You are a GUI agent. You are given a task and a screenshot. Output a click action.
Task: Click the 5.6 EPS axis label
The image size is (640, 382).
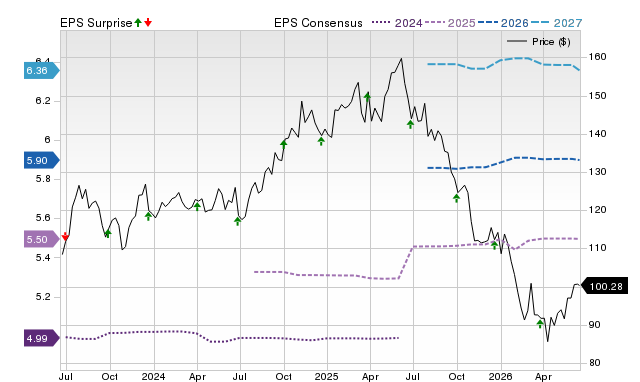tap(43, 218)
